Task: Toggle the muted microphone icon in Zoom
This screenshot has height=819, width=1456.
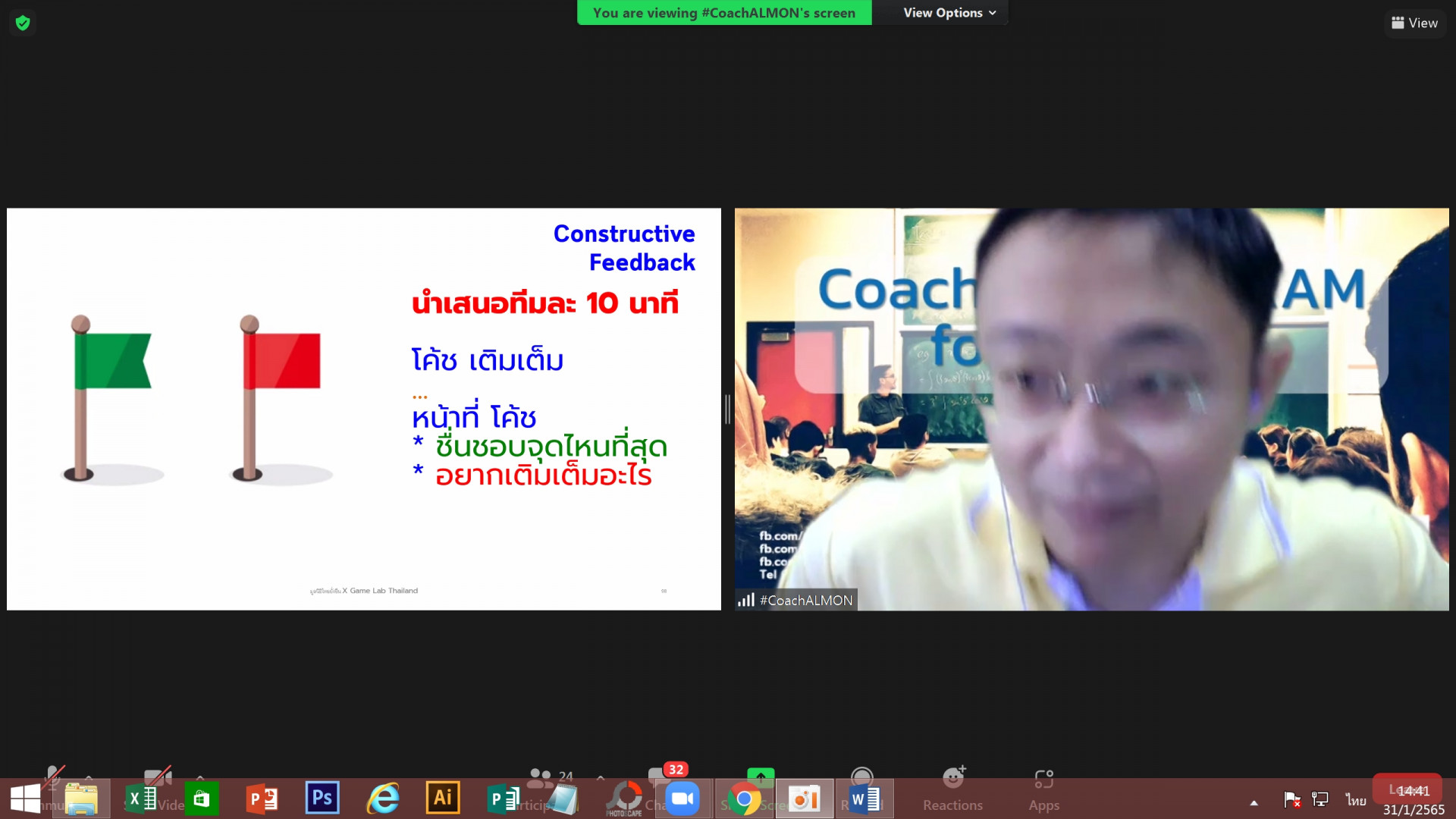Action: tap(54, 775)
